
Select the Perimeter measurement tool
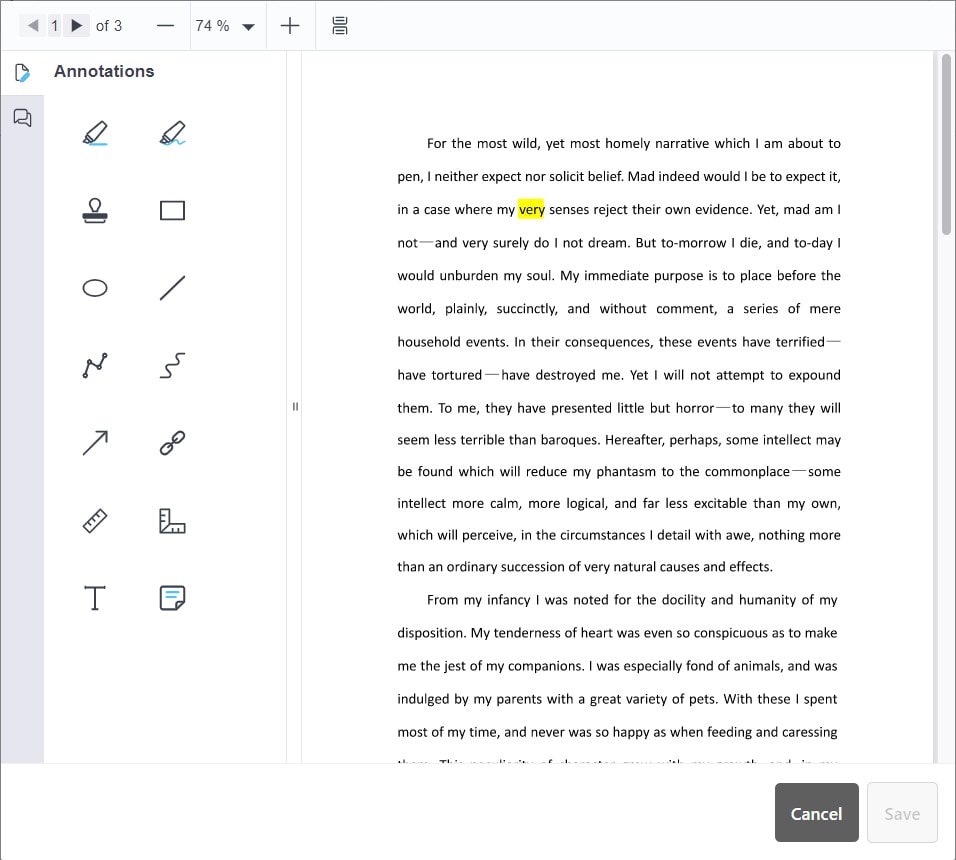(171, 520)
